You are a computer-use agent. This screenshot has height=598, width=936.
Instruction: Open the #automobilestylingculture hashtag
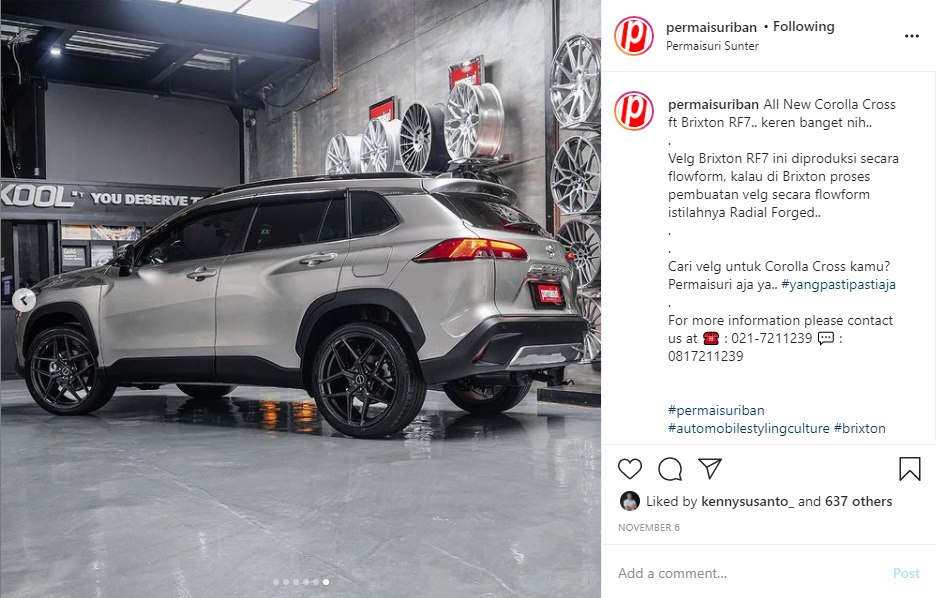(749, 429)
